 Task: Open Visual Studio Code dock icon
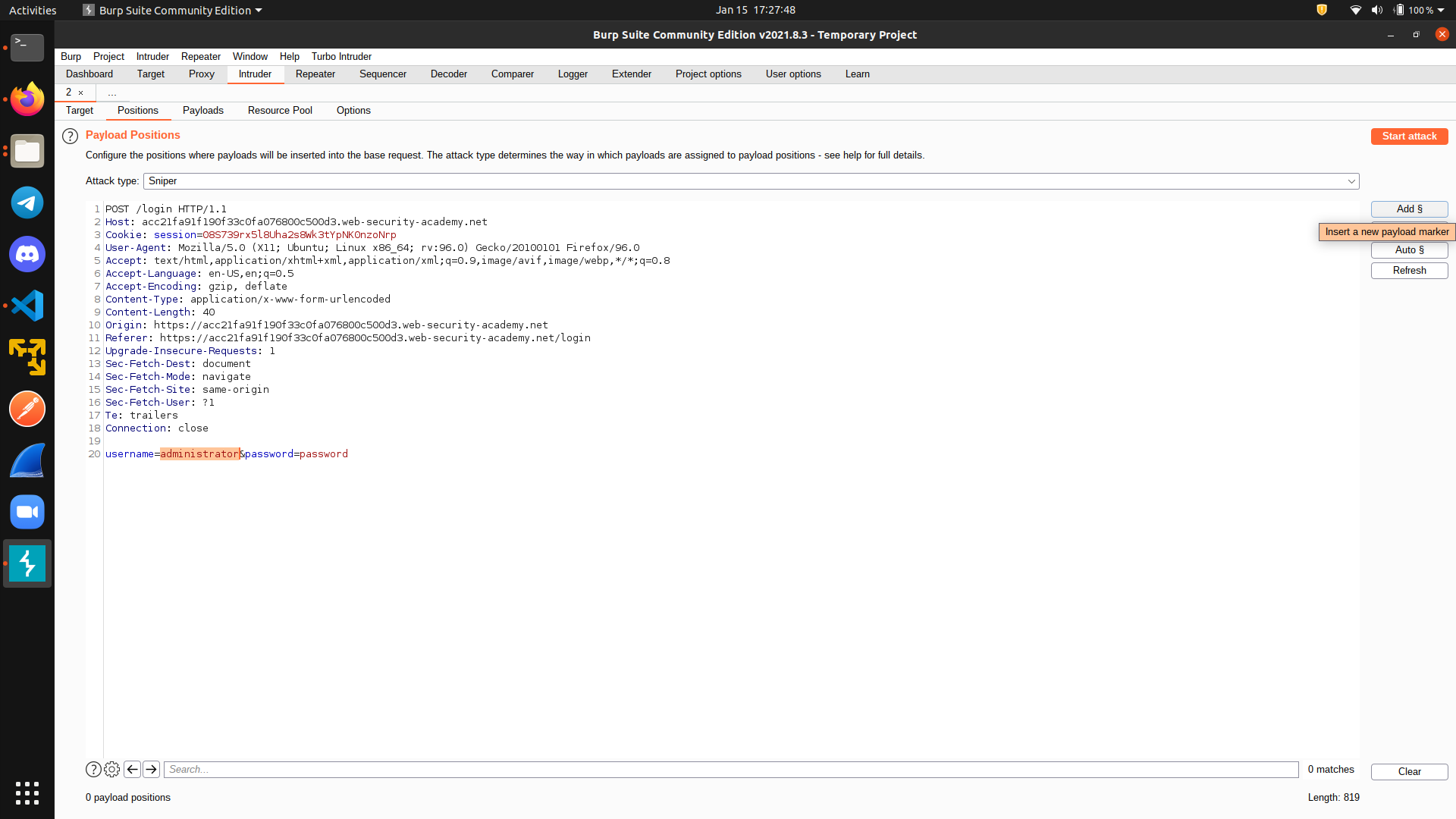(27, 306)
